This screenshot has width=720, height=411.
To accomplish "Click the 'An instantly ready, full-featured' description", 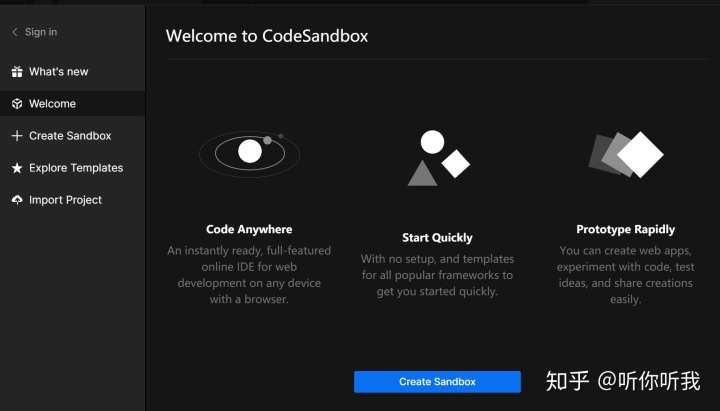I will pos(249,275).
